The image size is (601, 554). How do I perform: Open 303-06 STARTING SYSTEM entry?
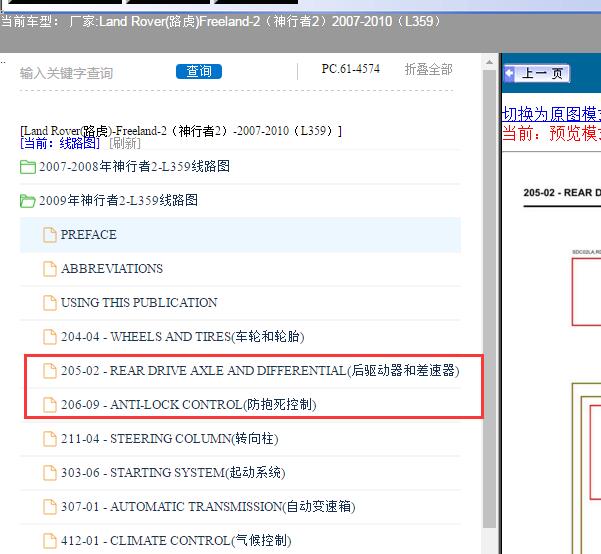173,472
